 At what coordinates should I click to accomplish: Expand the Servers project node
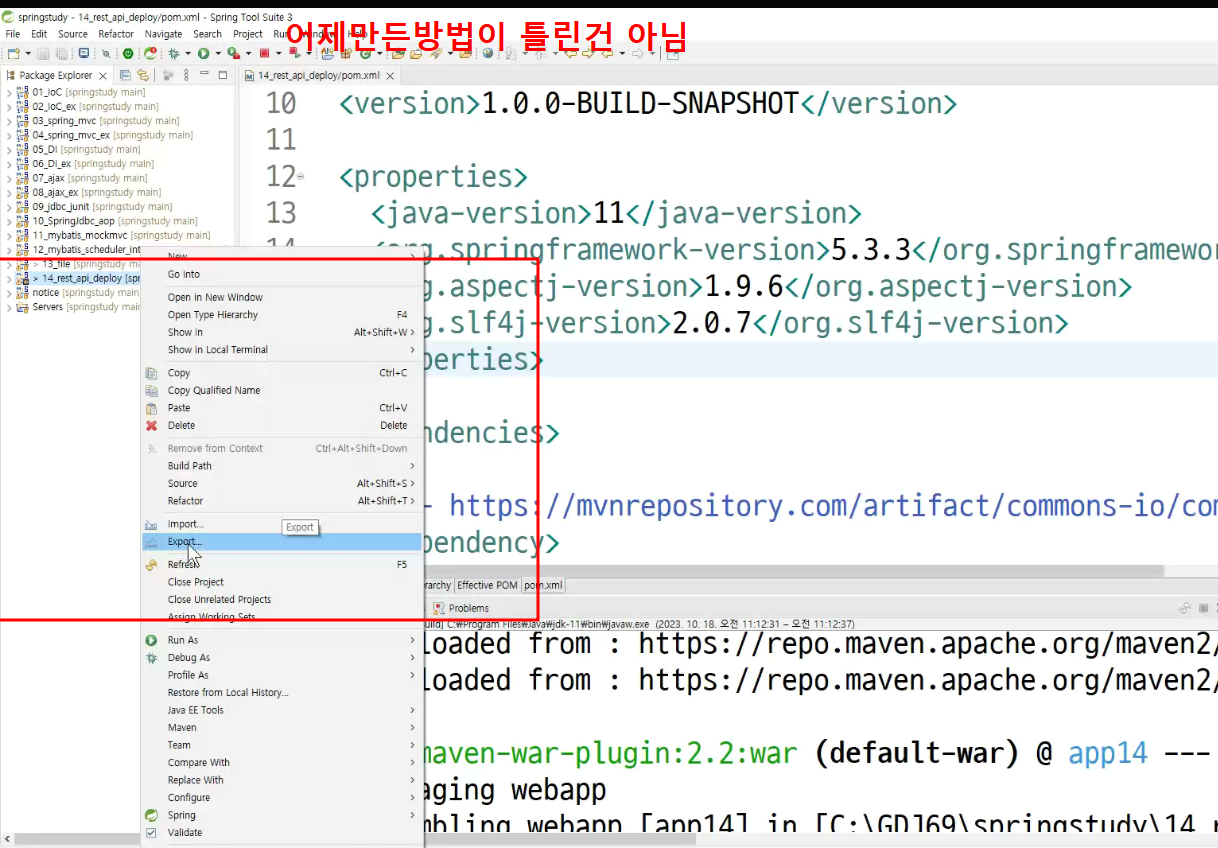(x=9, y=307)
